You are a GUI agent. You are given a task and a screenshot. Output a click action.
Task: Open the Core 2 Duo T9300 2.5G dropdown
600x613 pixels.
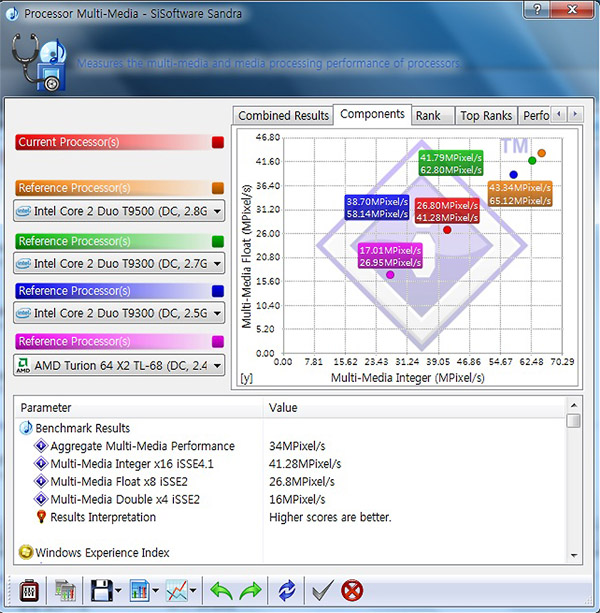click(119, 313)
